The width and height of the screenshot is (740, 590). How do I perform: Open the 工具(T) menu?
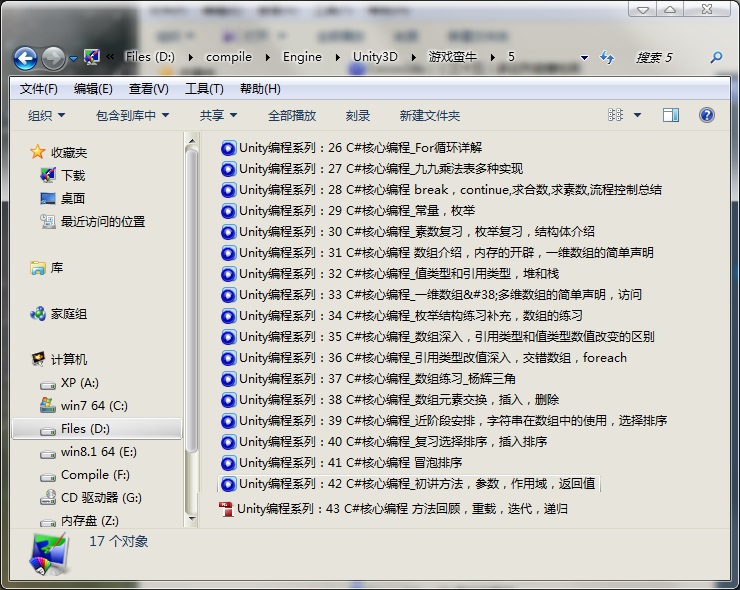[204, 89]
